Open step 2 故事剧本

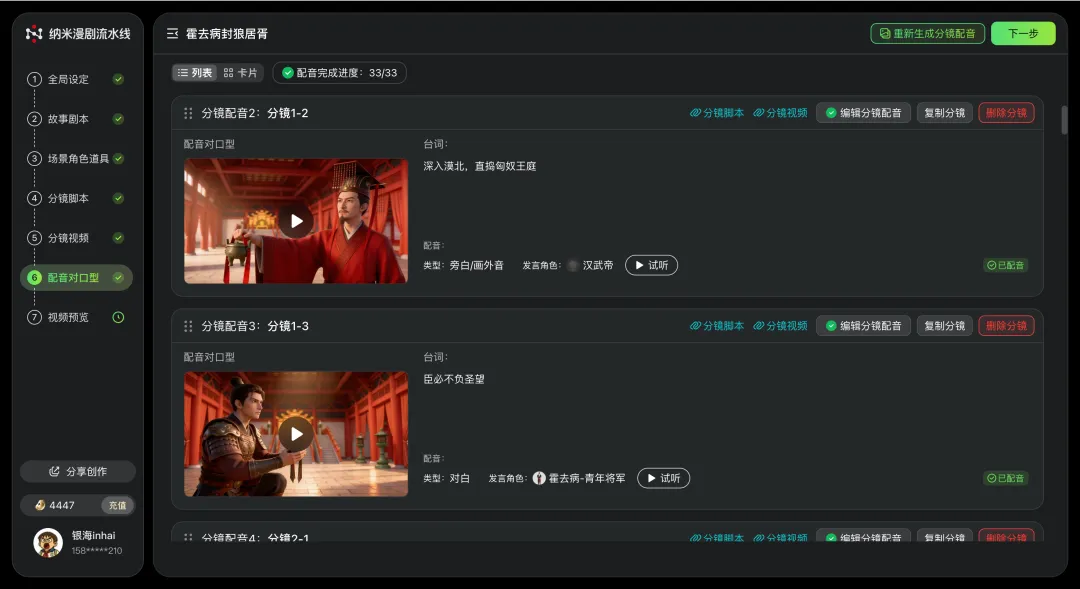(x=76, y=119)
